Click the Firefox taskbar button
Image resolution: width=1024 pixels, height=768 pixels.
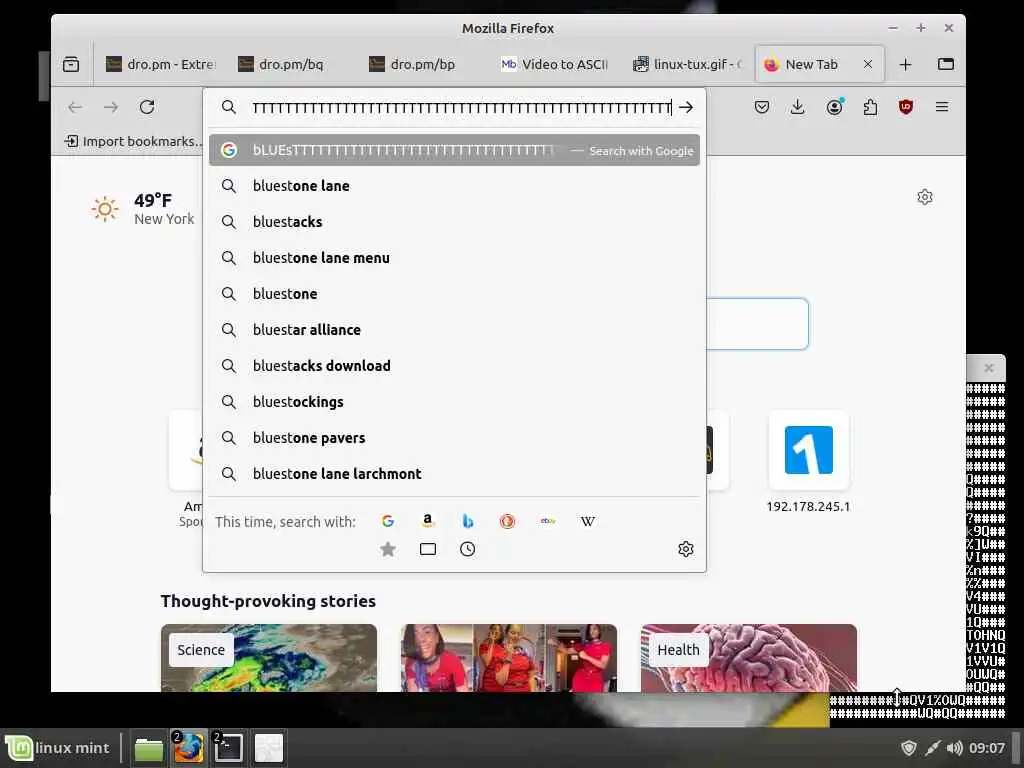189,748
